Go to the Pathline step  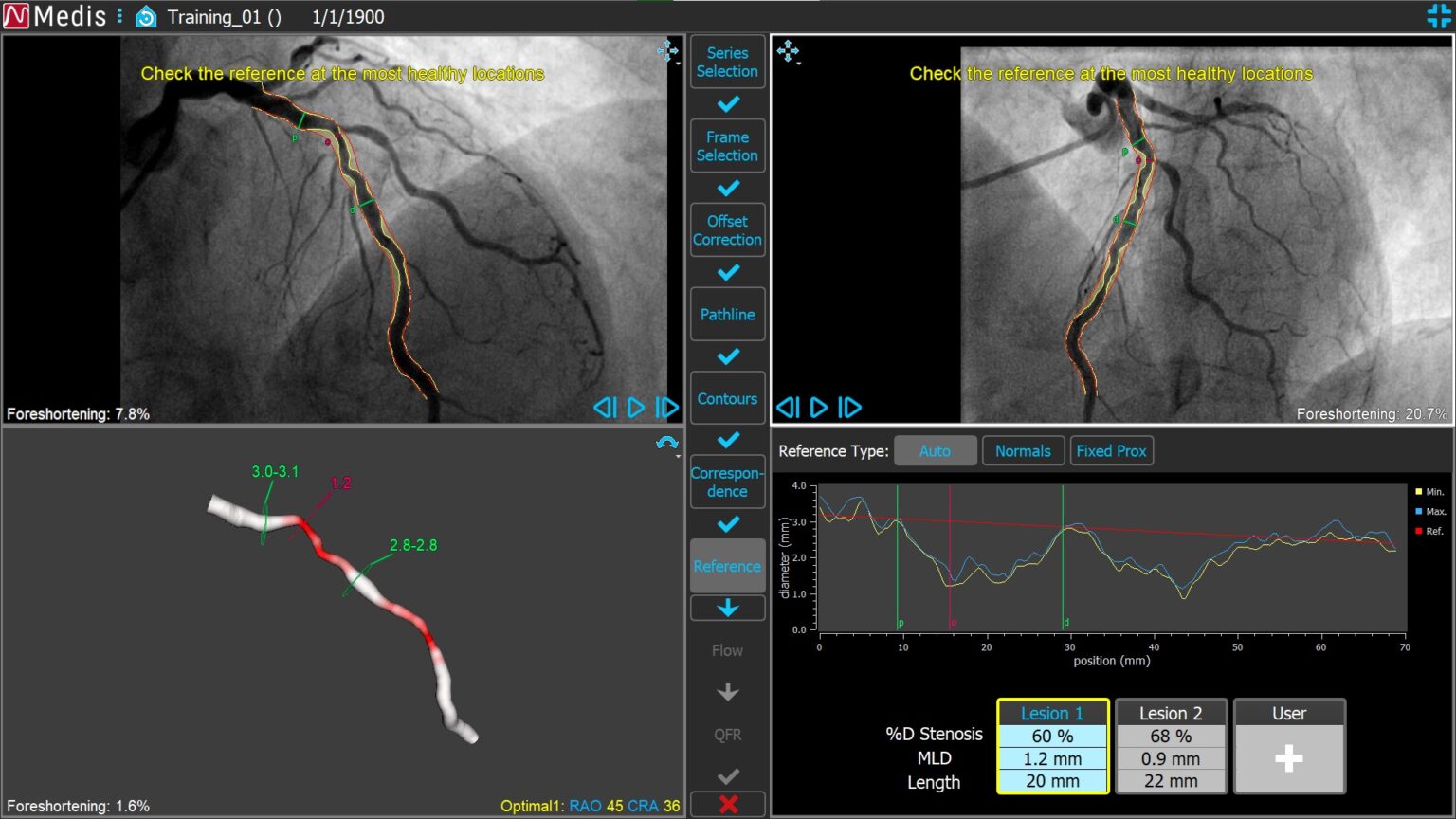tap(727, 315)
